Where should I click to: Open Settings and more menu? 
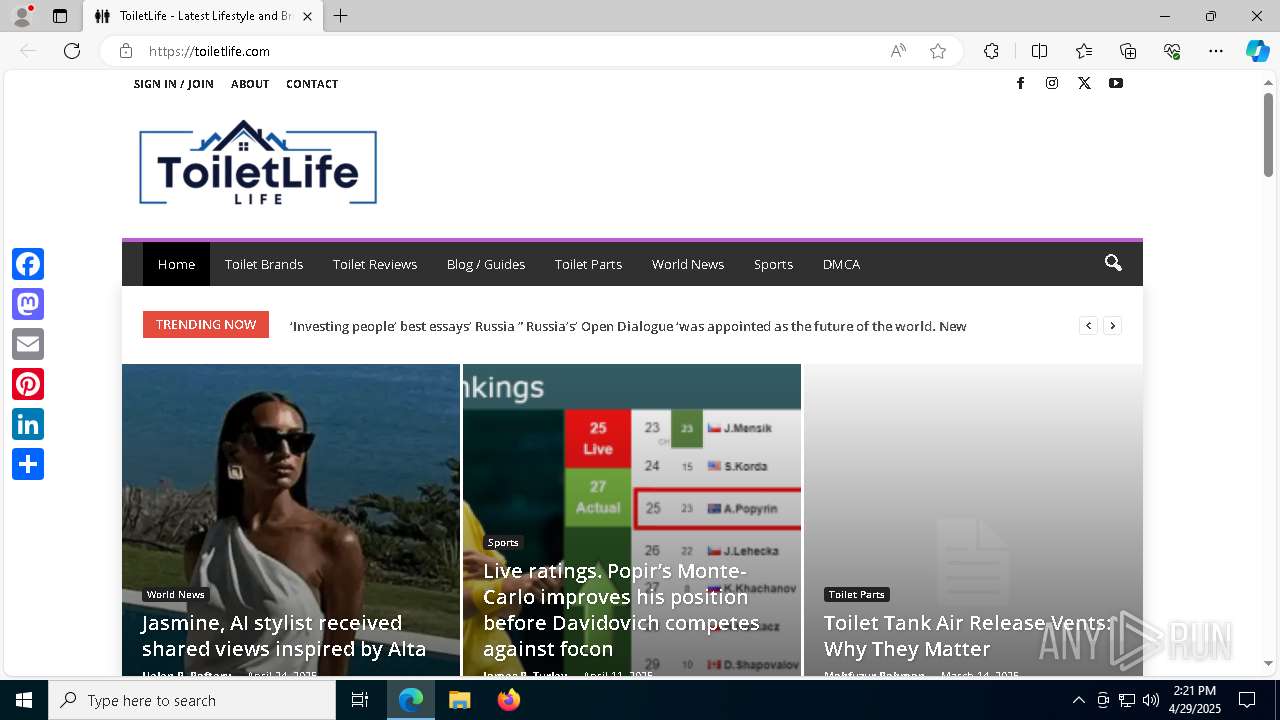coord(1216,51)
